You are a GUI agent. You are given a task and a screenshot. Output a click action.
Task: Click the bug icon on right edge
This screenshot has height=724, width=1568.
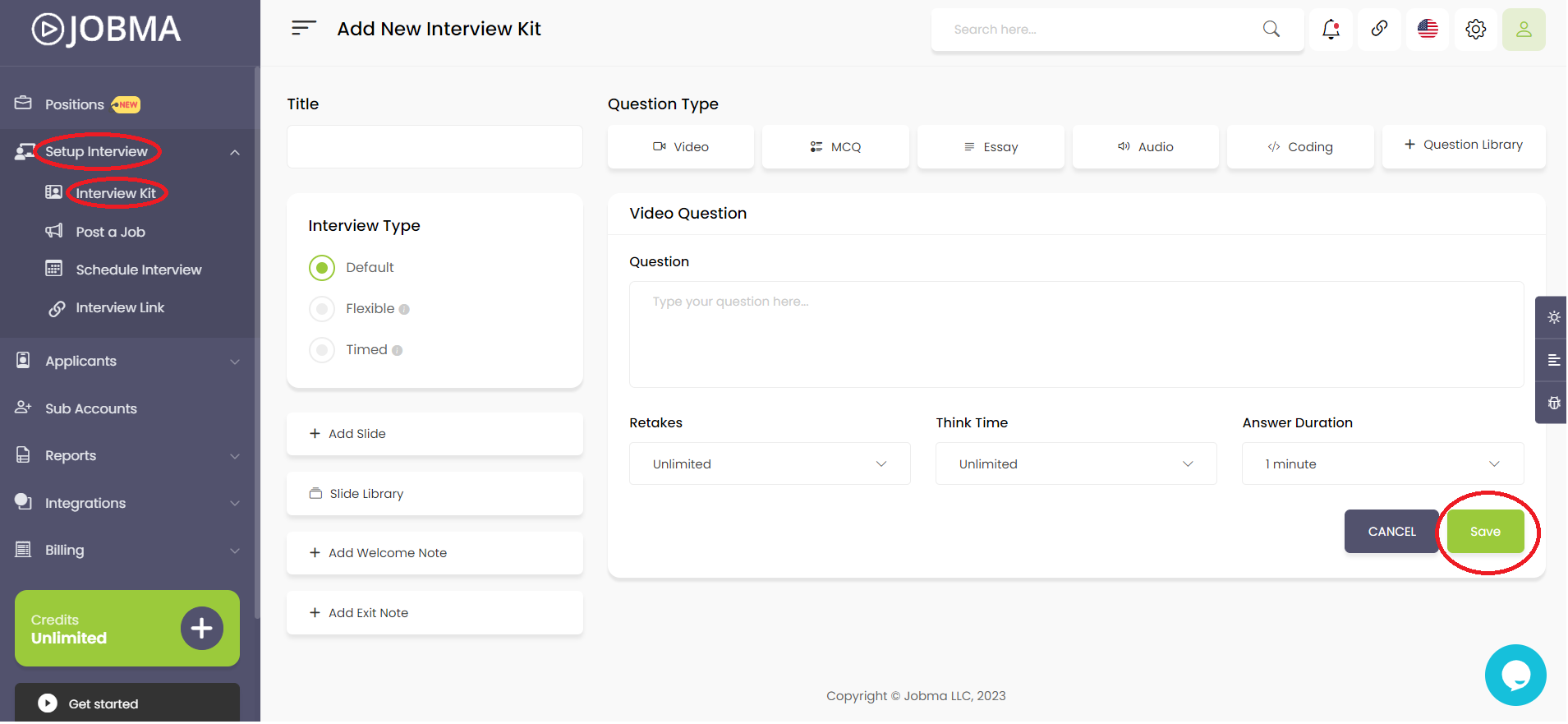(1553, 403)
